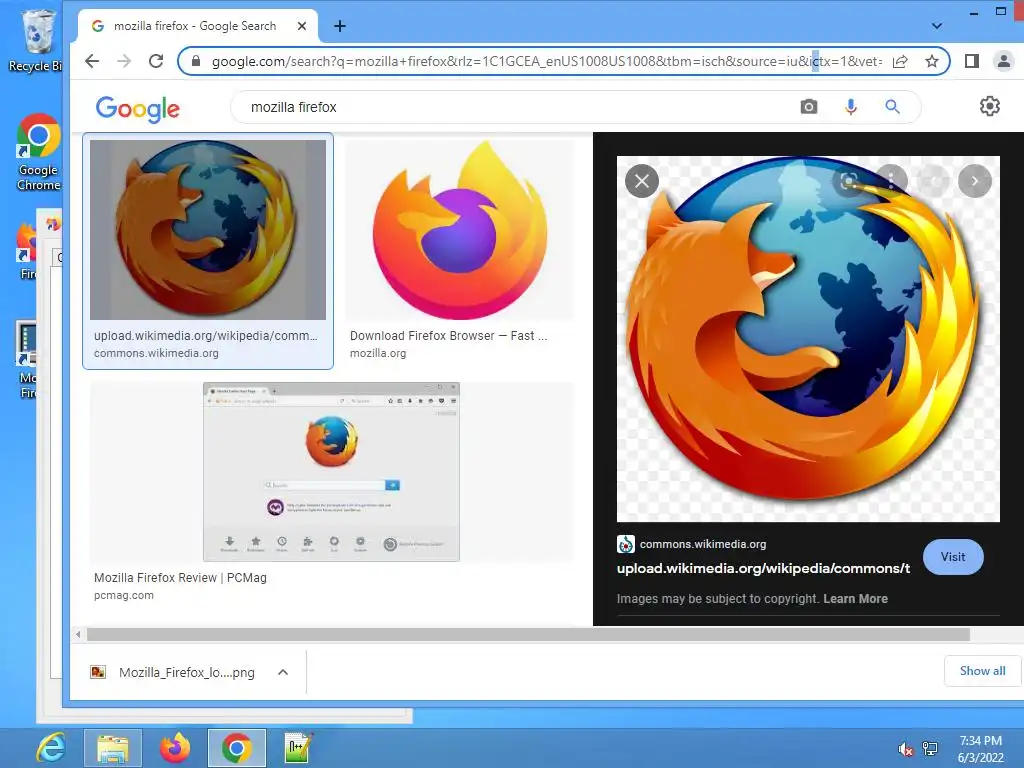Open commons.wikimedia.org source in preview
1024x768 pixels.
[x=703, y=544]
